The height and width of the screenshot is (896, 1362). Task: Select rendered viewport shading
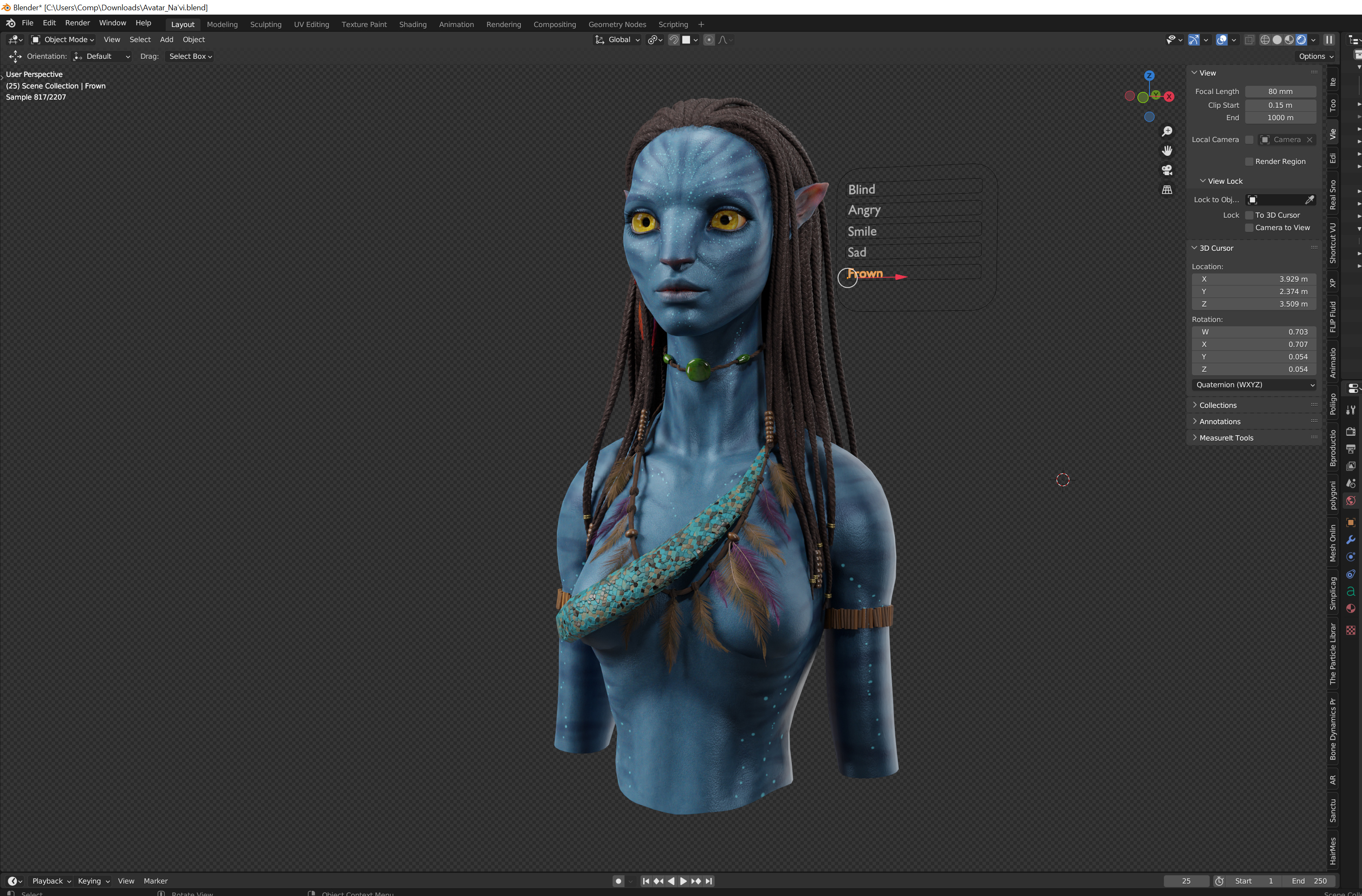click(x=1301, y=39)
